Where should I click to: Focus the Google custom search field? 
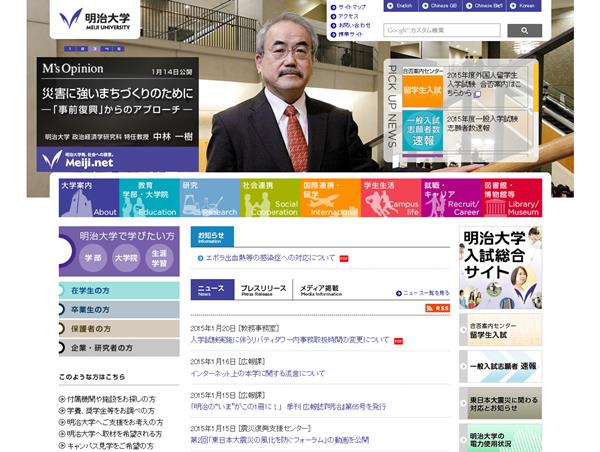(x=442, y=30)
